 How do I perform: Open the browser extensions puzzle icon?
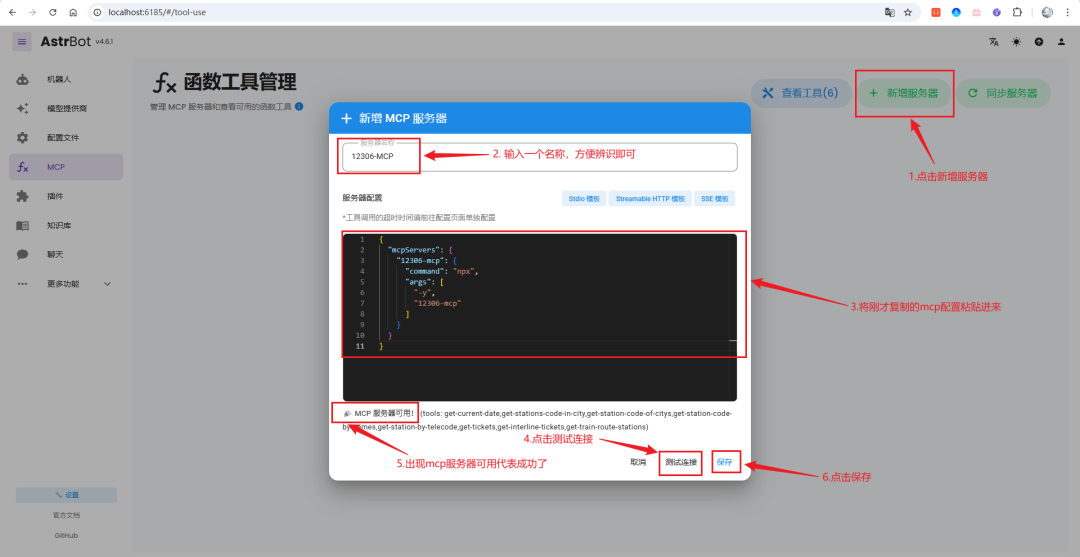pos(1017,12)
